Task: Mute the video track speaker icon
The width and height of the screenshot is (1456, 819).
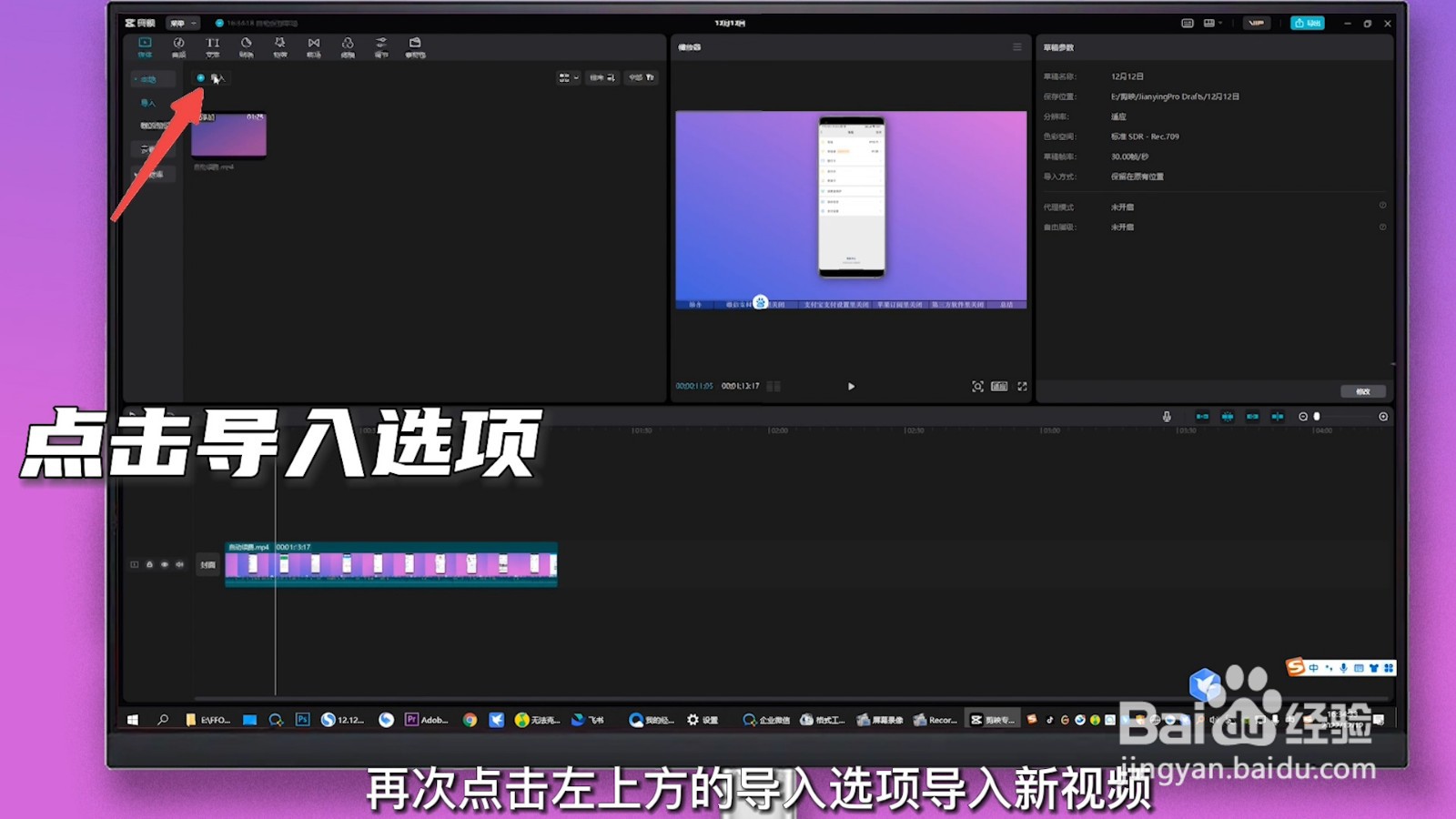Action: (179, 564)
